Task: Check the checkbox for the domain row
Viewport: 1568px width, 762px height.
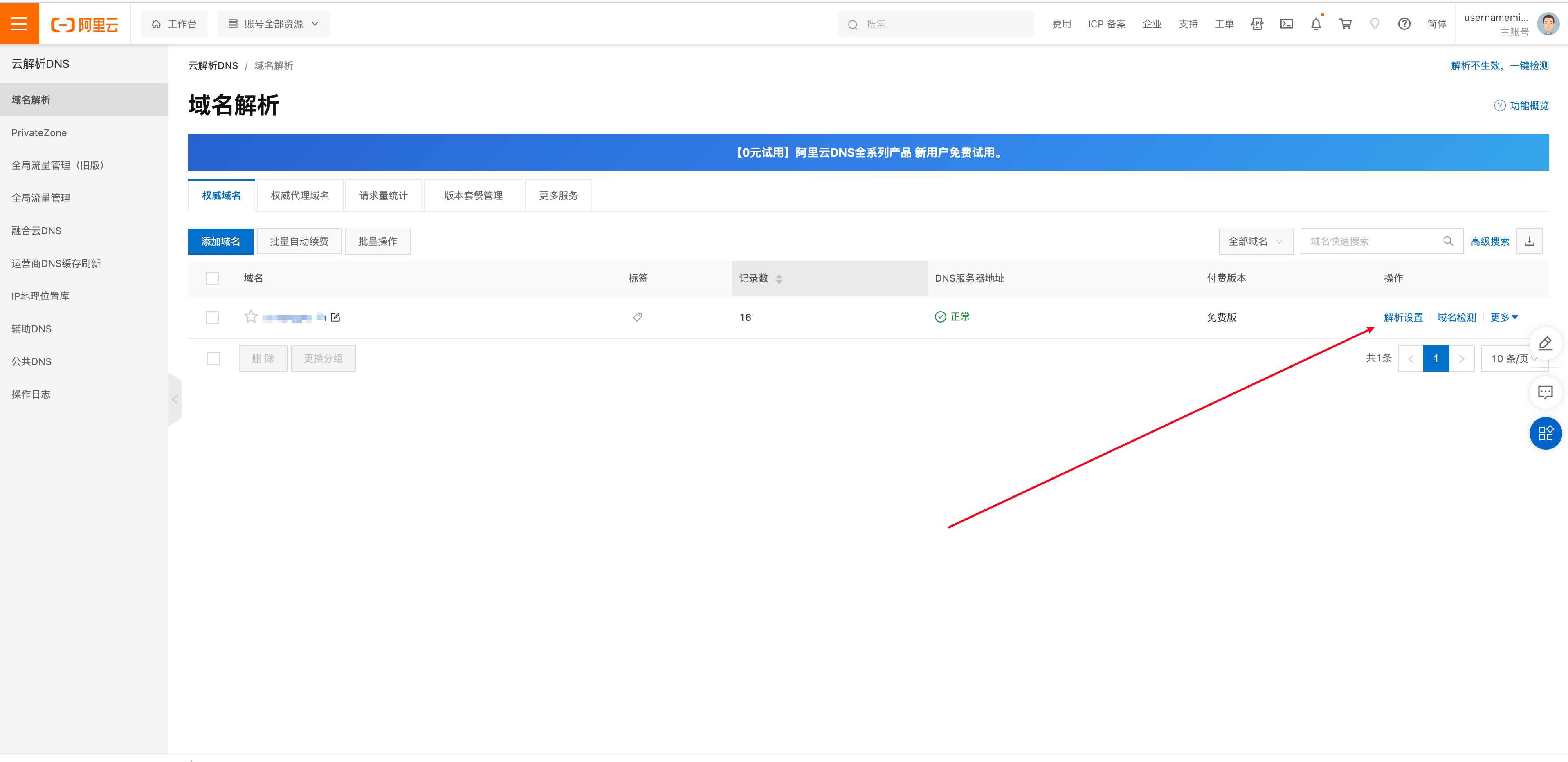Action: 212,316
